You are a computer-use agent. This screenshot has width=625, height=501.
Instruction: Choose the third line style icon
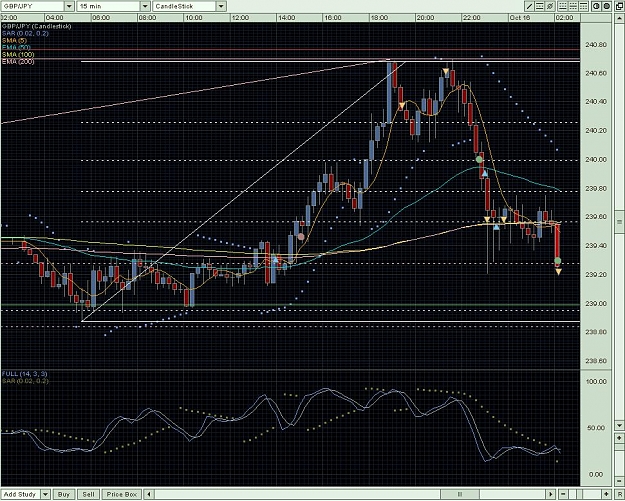point(584,6)
